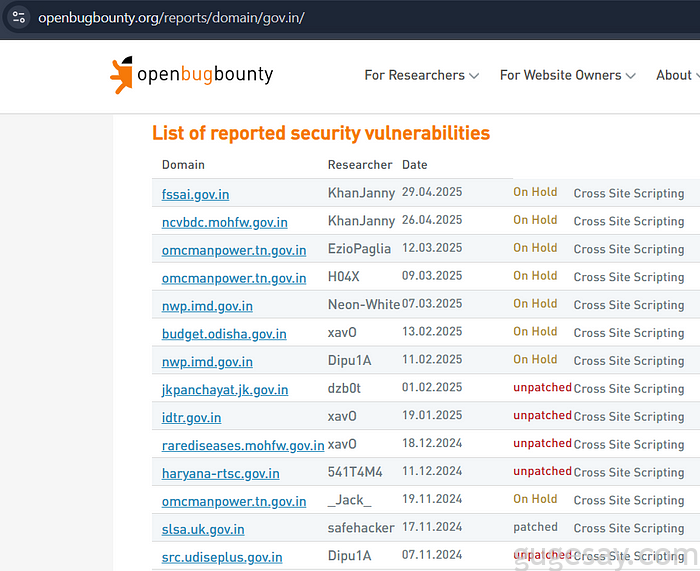Click the date 09.03.2025
Image resolution: width=700 pixels, height=571 pixels.
(x=432, y=275)
